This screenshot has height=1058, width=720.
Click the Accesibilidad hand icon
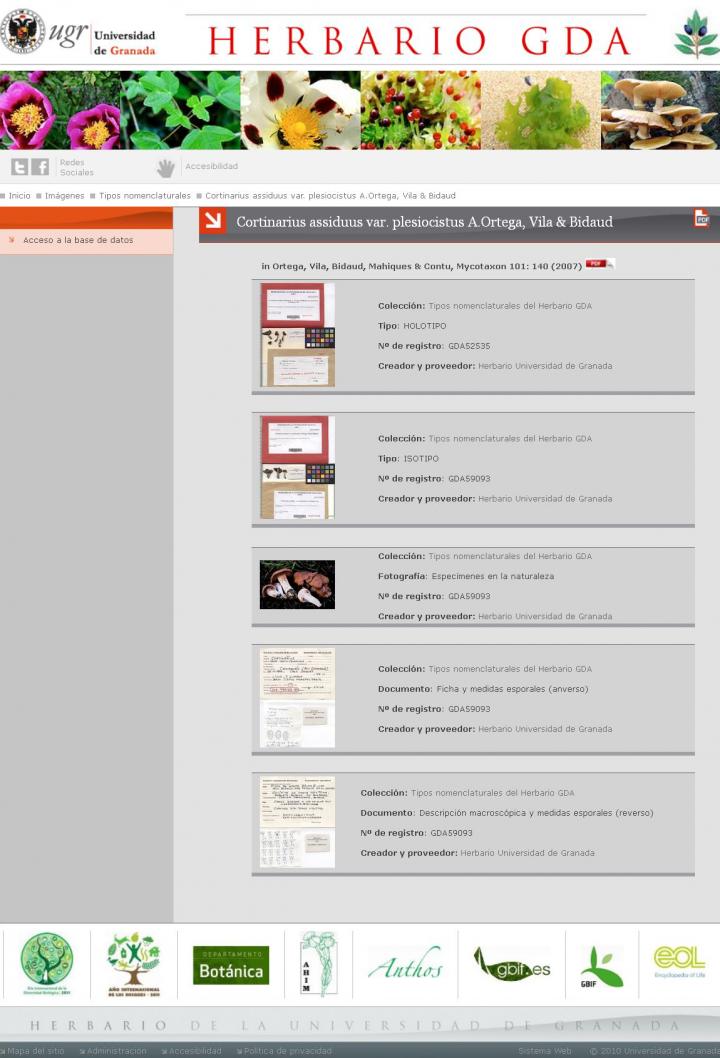pos(165,168)
